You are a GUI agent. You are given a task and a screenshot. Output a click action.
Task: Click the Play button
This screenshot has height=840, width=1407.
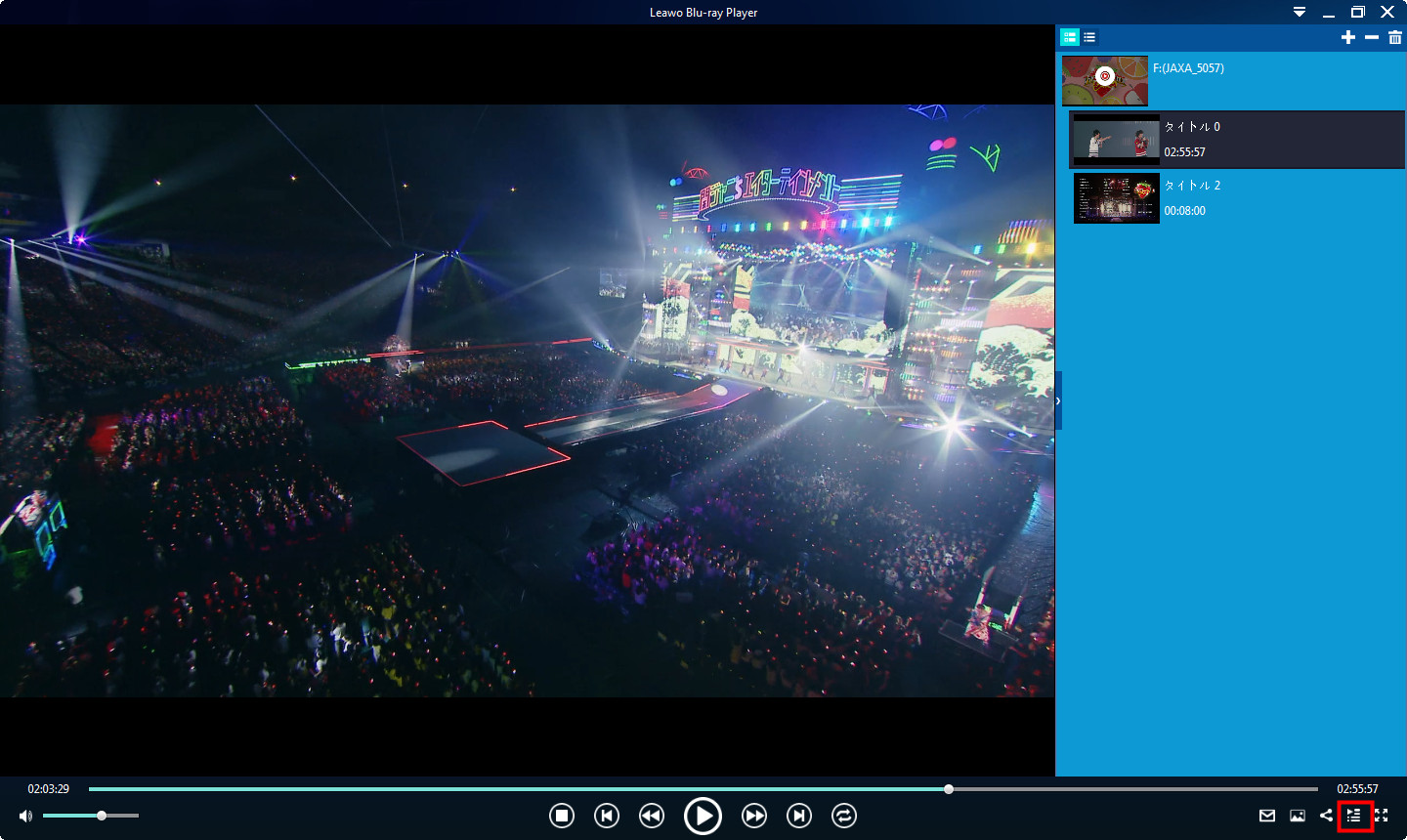(x=703, y=816)
